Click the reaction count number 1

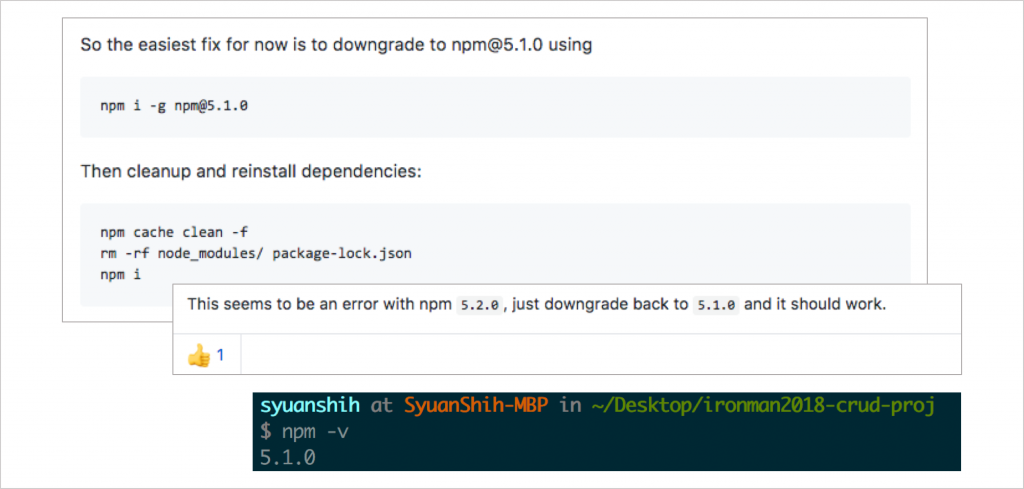(221, 355)
